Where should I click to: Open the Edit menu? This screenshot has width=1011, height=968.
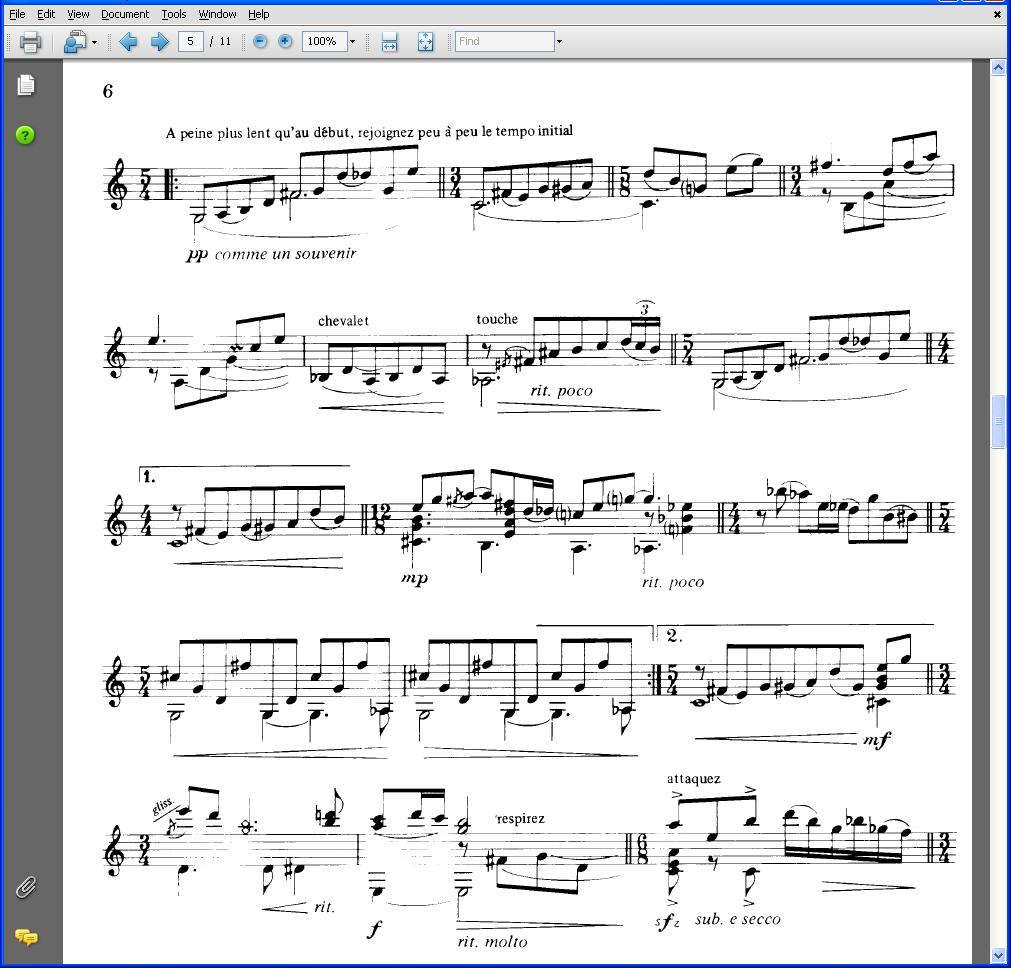(x=46, y=14)
